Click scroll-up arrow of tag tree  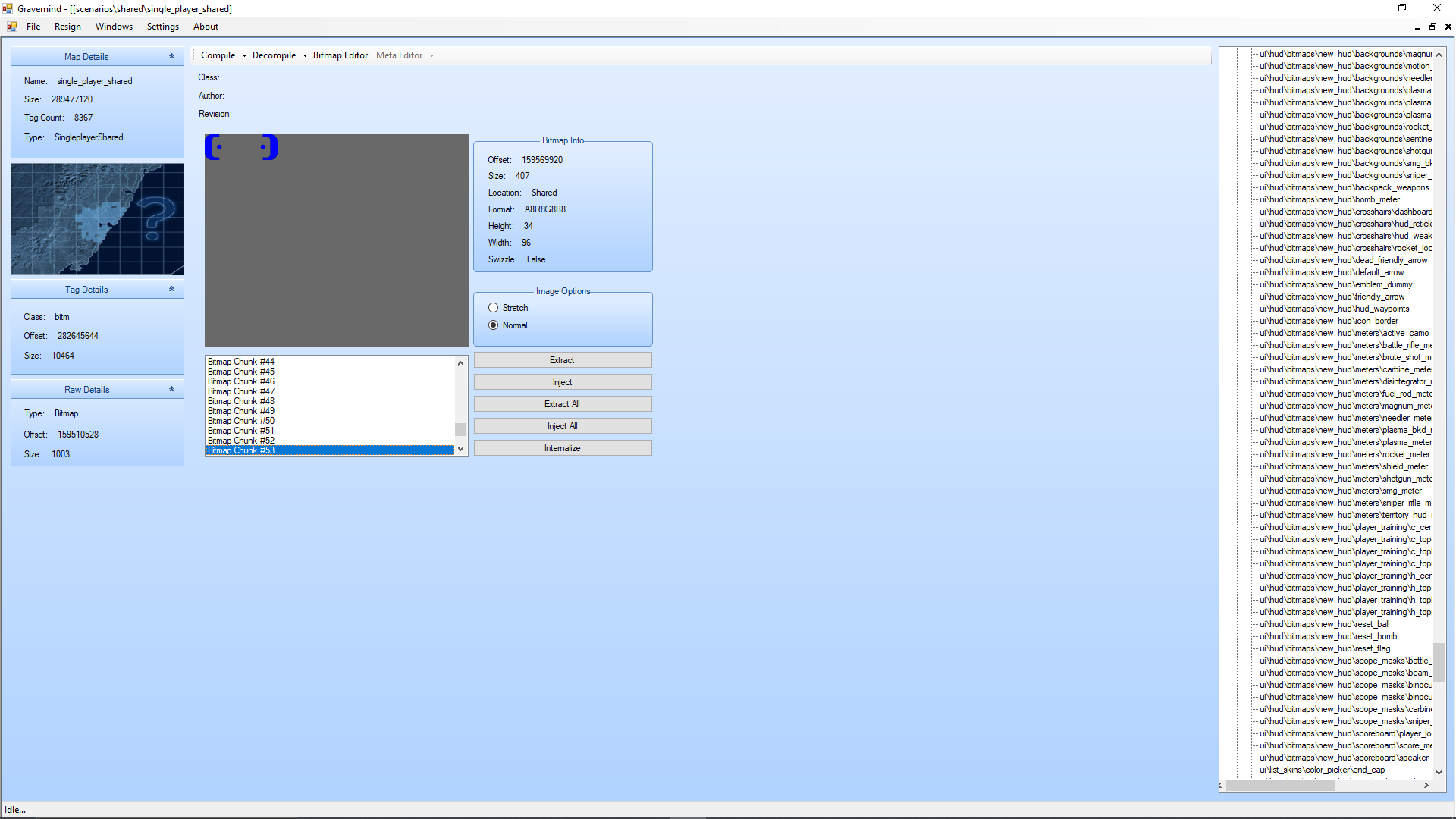click(x=1439, y=55)
